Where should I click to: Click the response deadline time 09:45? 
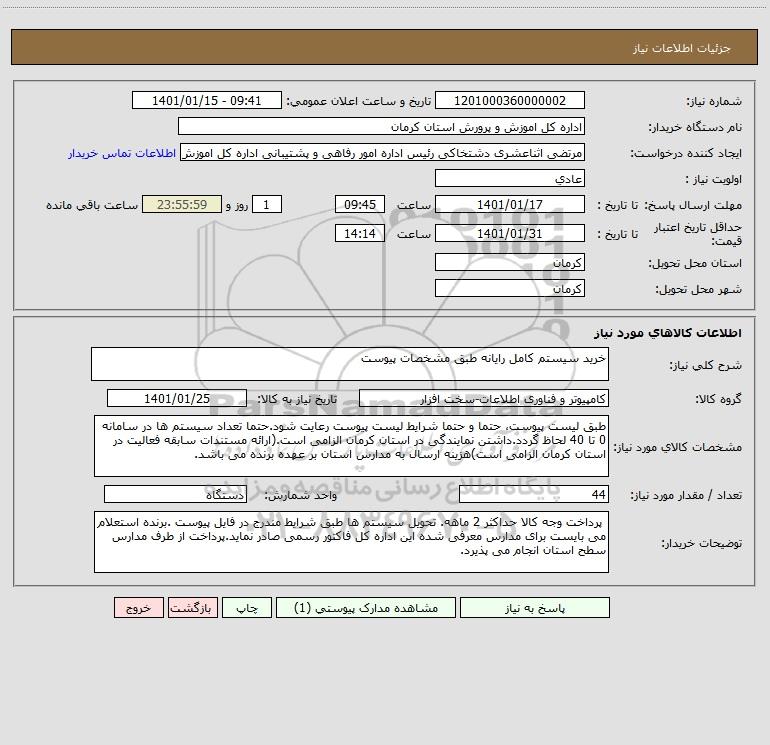359,204
